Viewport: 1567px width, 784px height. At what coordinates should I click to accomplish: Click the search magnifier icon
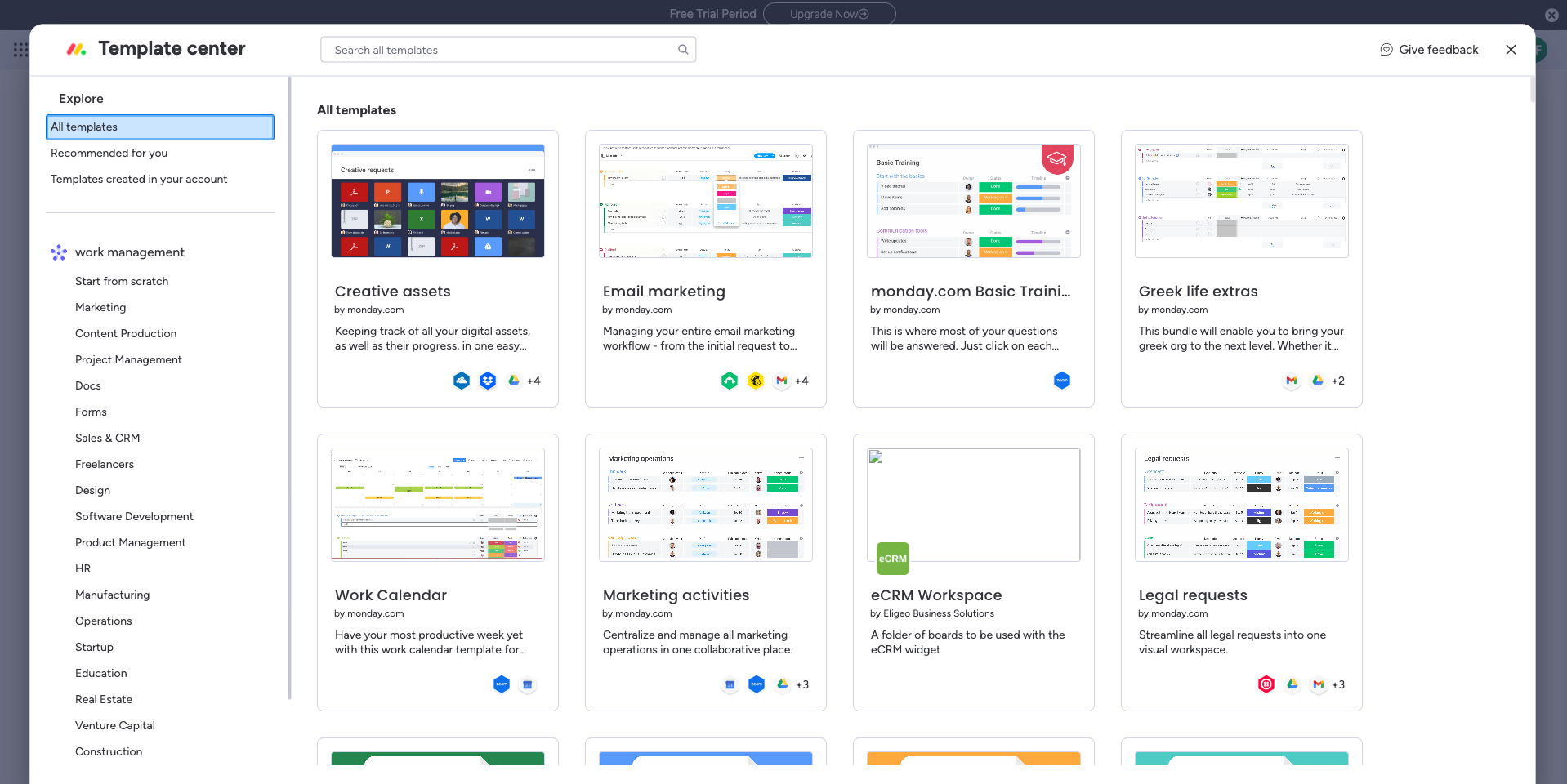[683, 50]
